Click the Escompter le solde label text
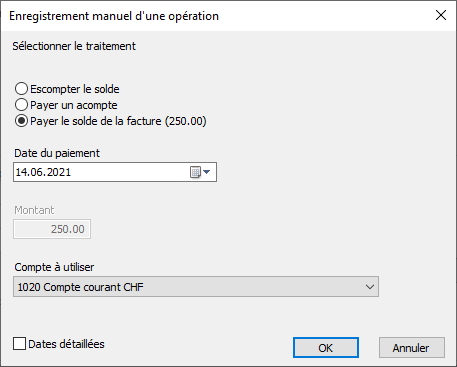Viewport: 457px width, 367px height. coord(75,89)
